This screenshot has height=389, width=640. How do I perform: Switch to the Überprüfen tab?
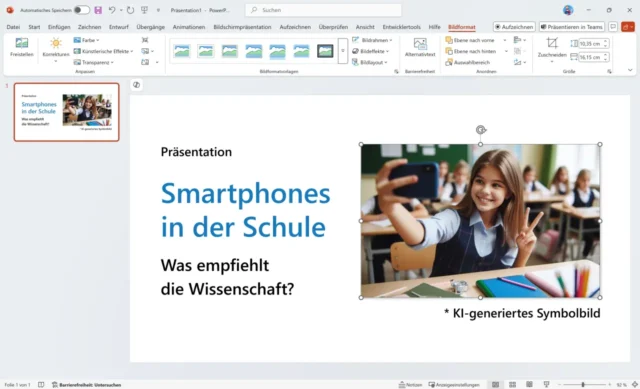[333, 27]
